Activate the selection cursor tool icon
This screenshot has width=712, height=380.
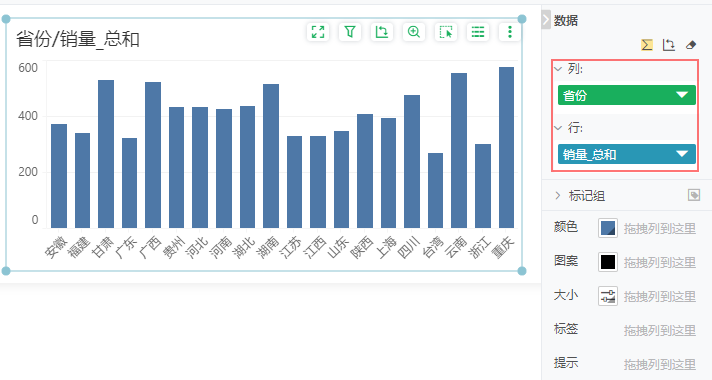click(x=446, y=32)
